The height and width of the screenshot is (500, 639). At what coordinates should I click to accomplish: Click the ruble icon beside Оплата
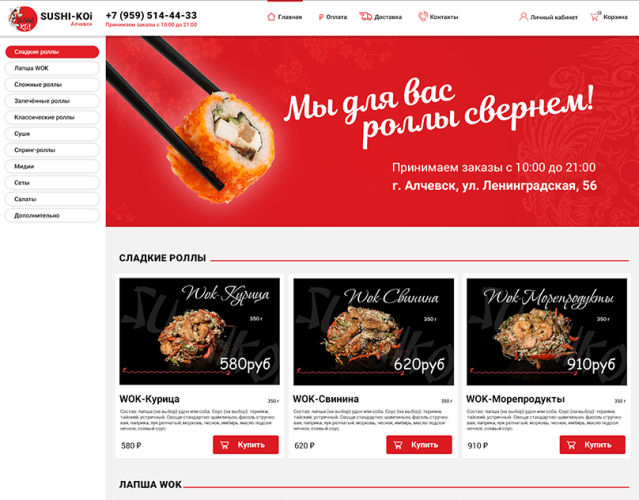(x=321, y=17)
